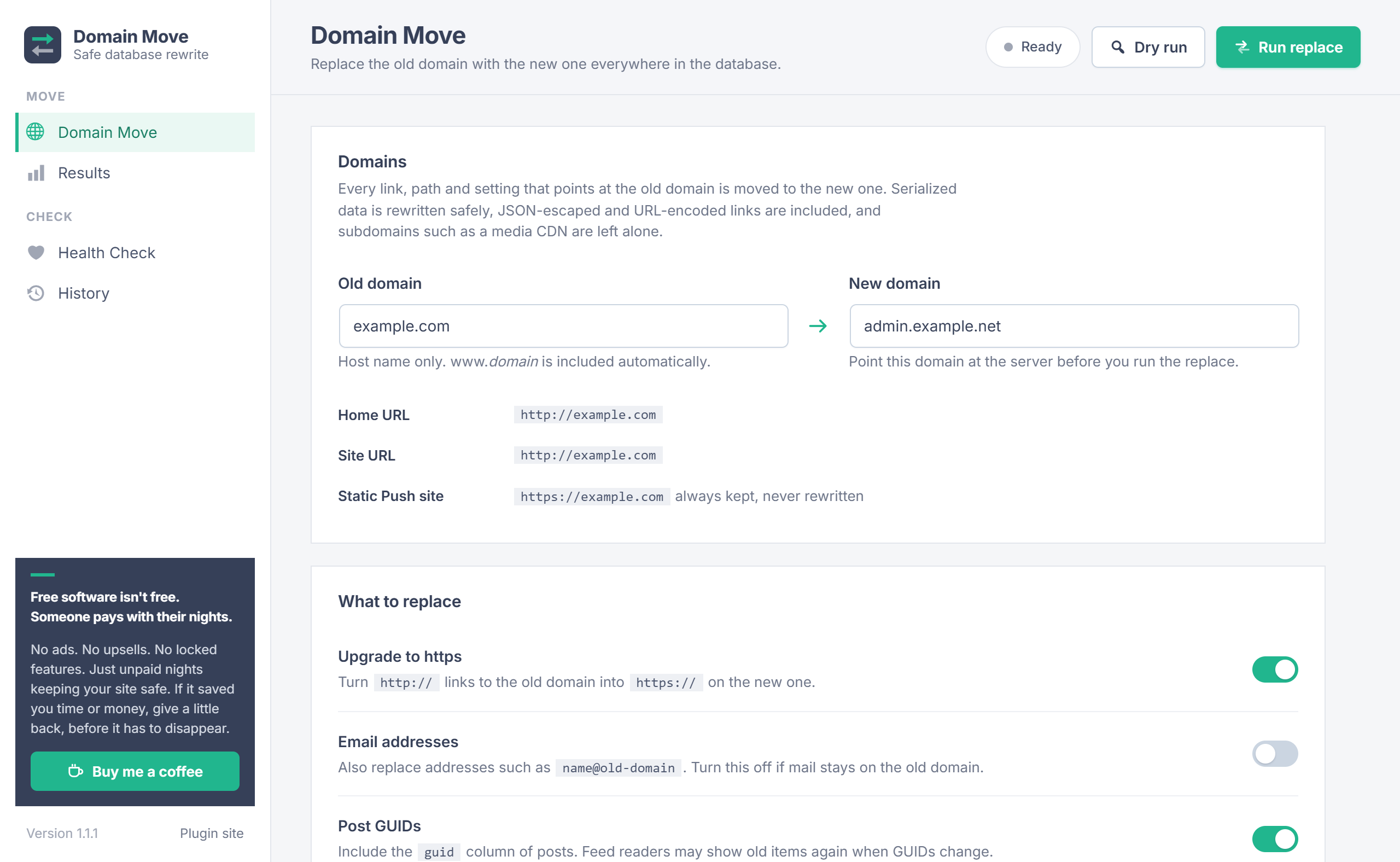Click the Home URL value http://example.com
Image resolution: width=1400 pixels, height=862 pixels.
coord(588,415)
